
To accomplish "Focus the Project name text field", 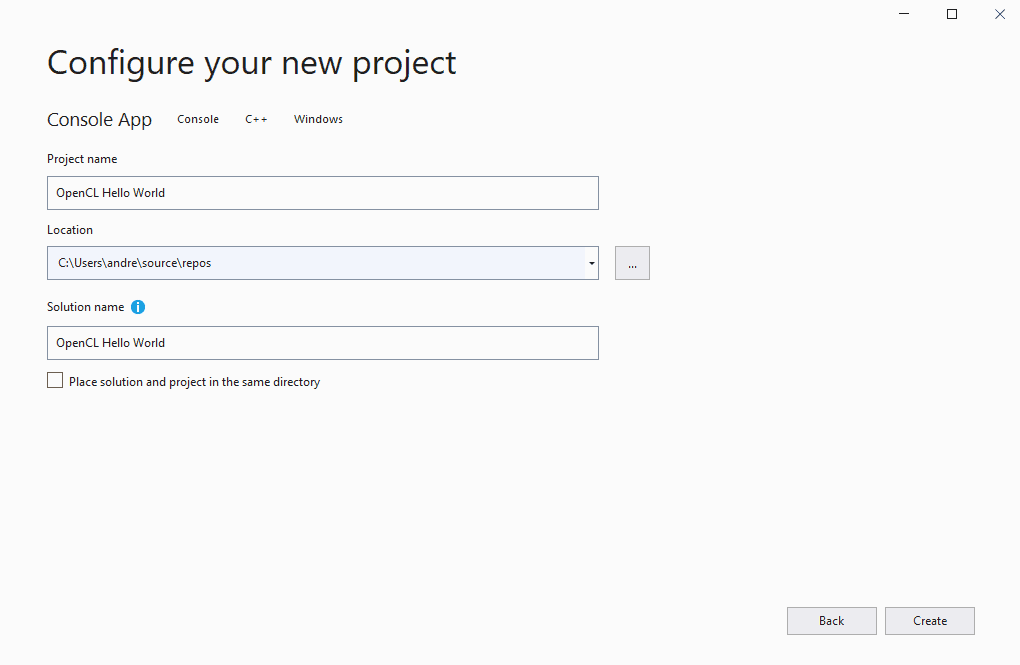I will (x=323, y=193).
